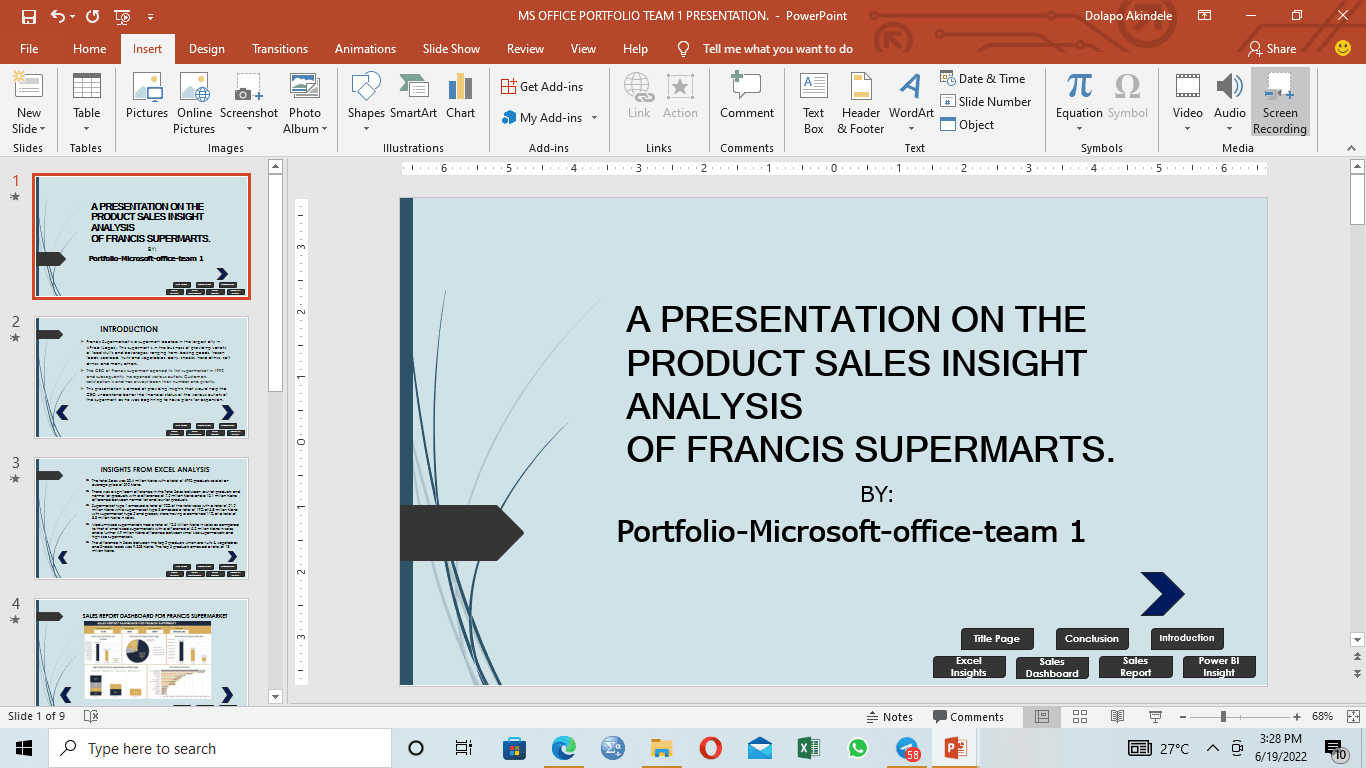Toggle the Notes pane in status bar
Viewport: 1366px width, 768px height.
888,717
